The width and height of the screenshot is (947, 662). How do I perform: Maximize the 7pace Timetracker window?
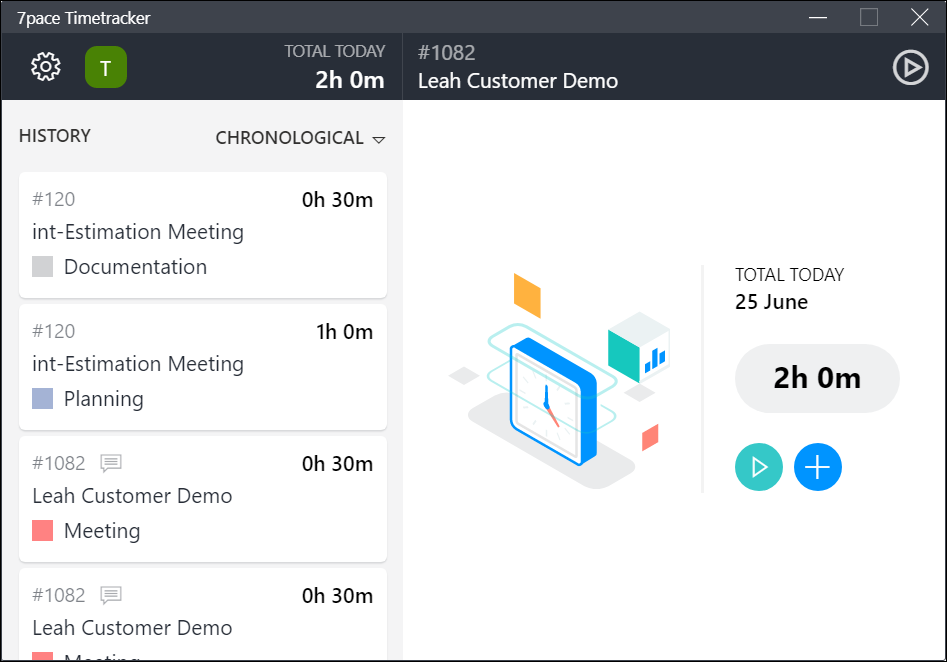(868, 17)
